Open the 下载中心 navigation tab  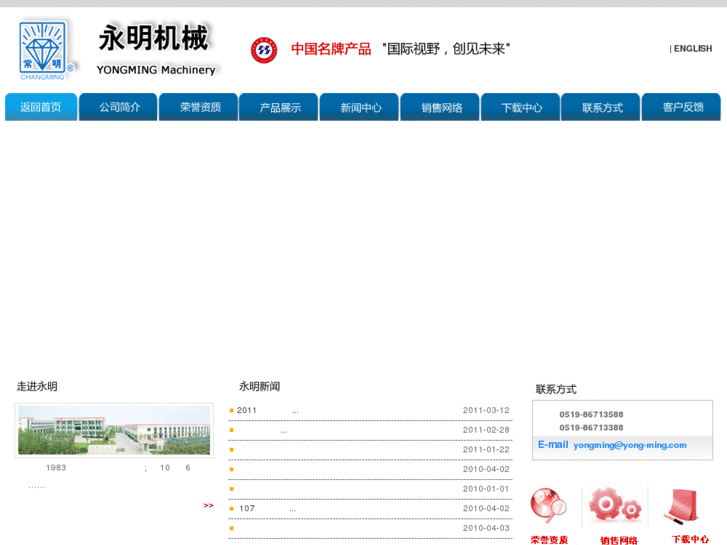pyautogui.click(x=520, y=107)
